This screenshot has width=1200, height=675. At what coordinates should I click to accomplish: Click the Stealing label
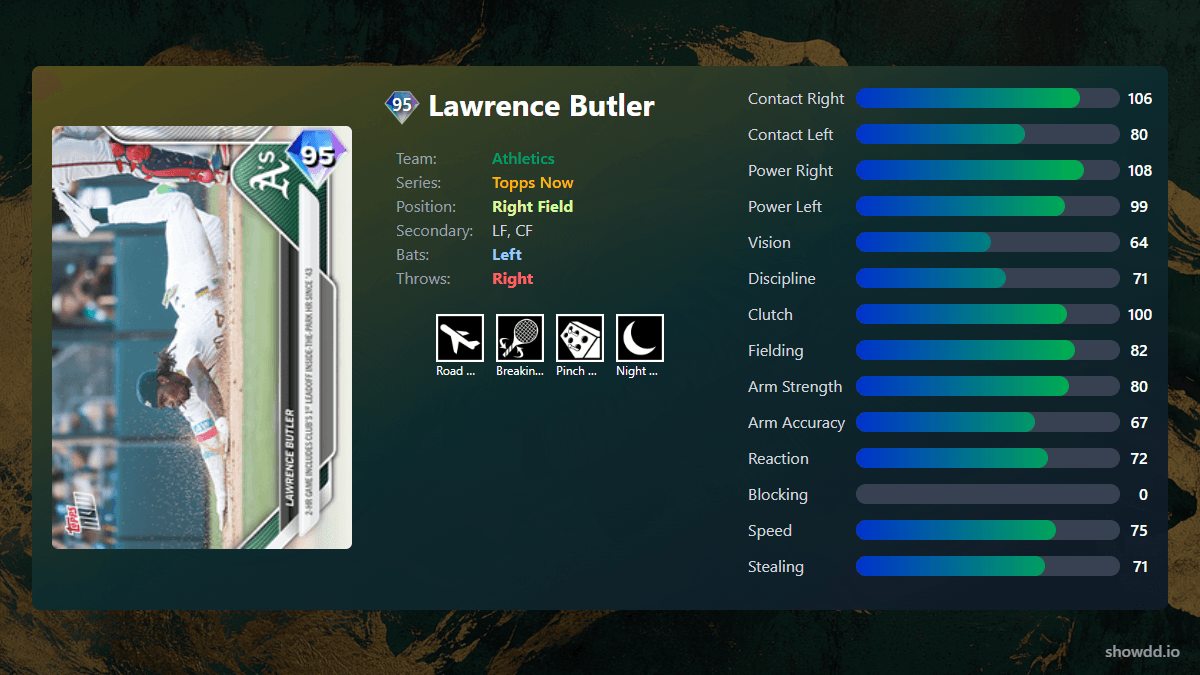coord(776,566)
